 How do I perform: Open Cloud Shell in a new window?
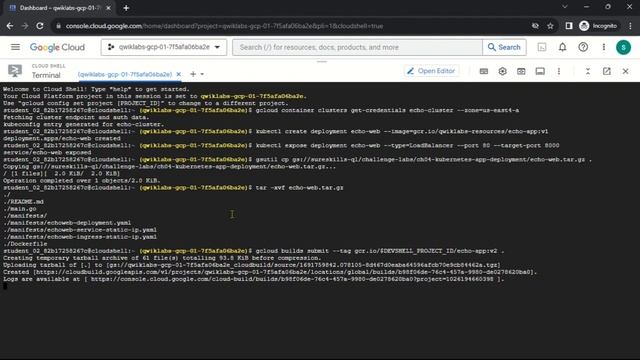coord(607,71)
